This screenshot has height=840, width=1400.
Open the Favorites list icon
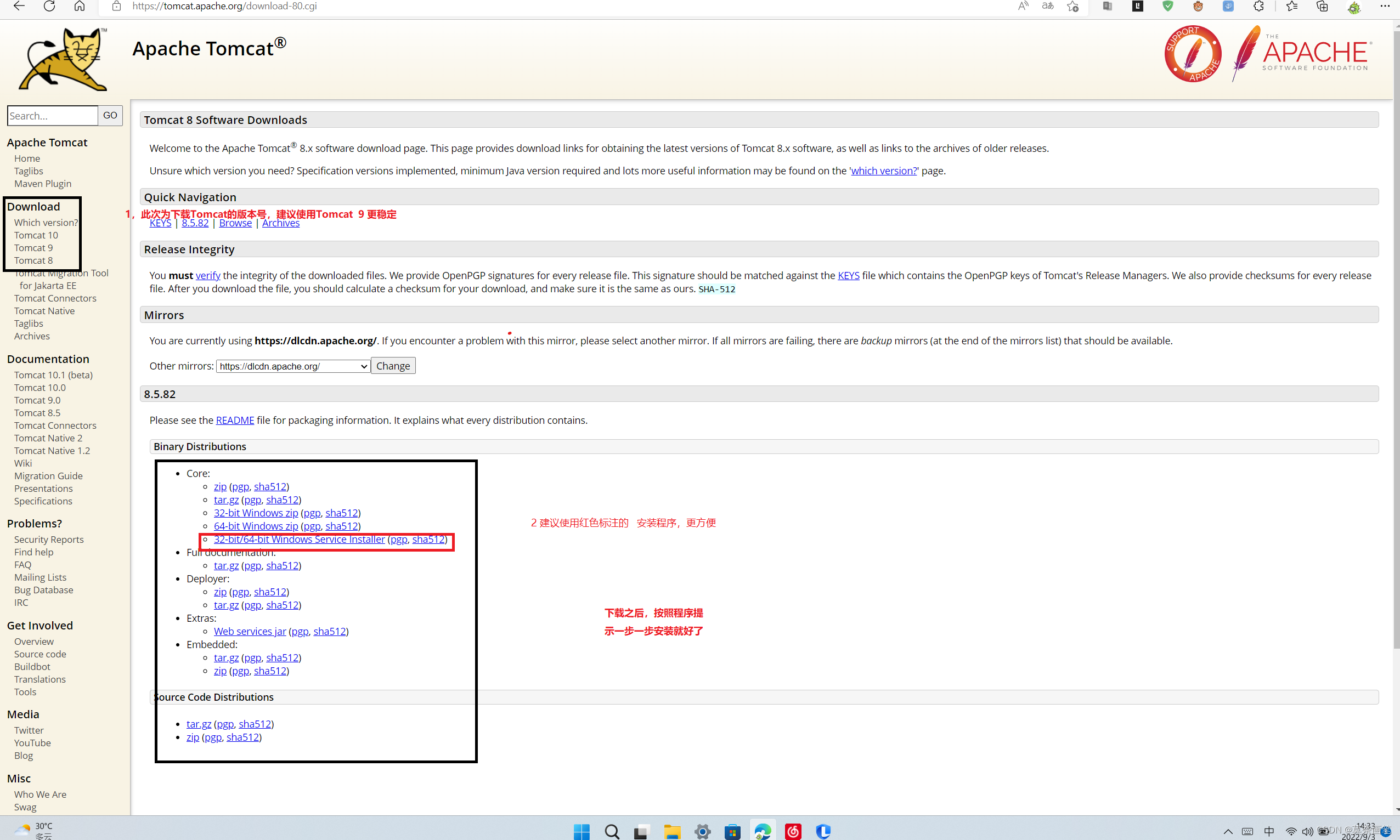coord(1291,6)
